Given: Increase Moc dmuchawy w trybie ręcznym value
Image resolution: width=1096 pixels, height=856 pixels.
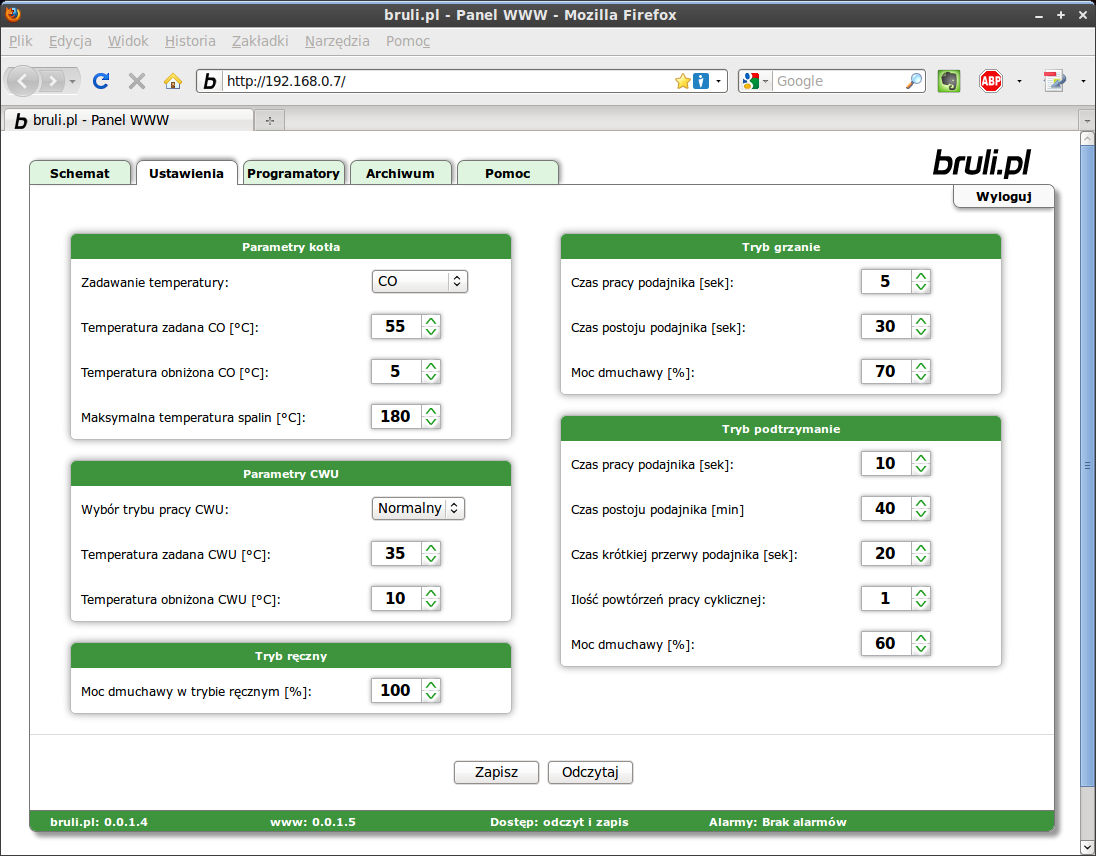Looking at the screenshot, I should pyautogui.click(x=431, y=684).
